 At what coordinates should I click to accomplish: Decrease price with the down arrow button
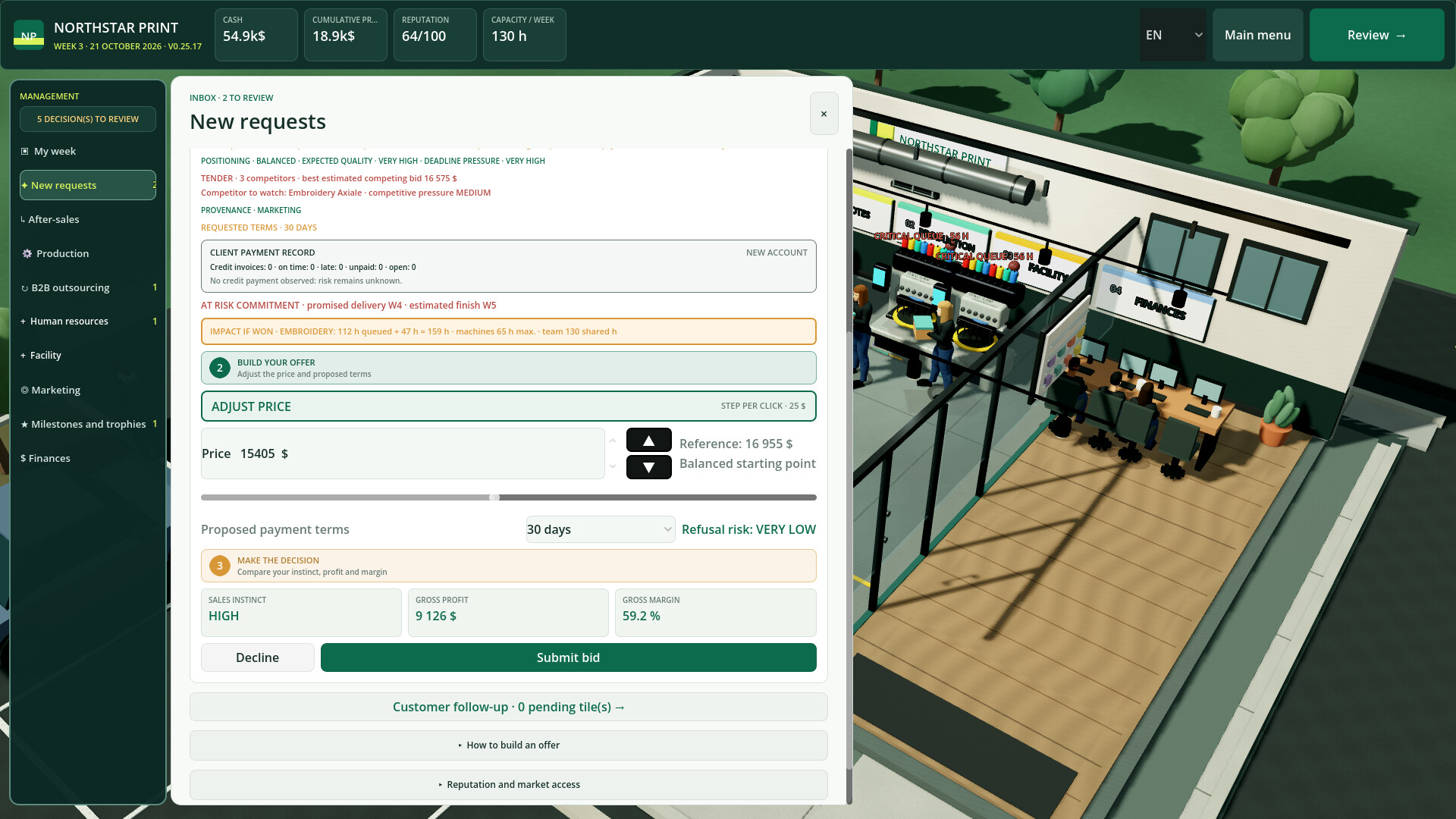(648, 467)
